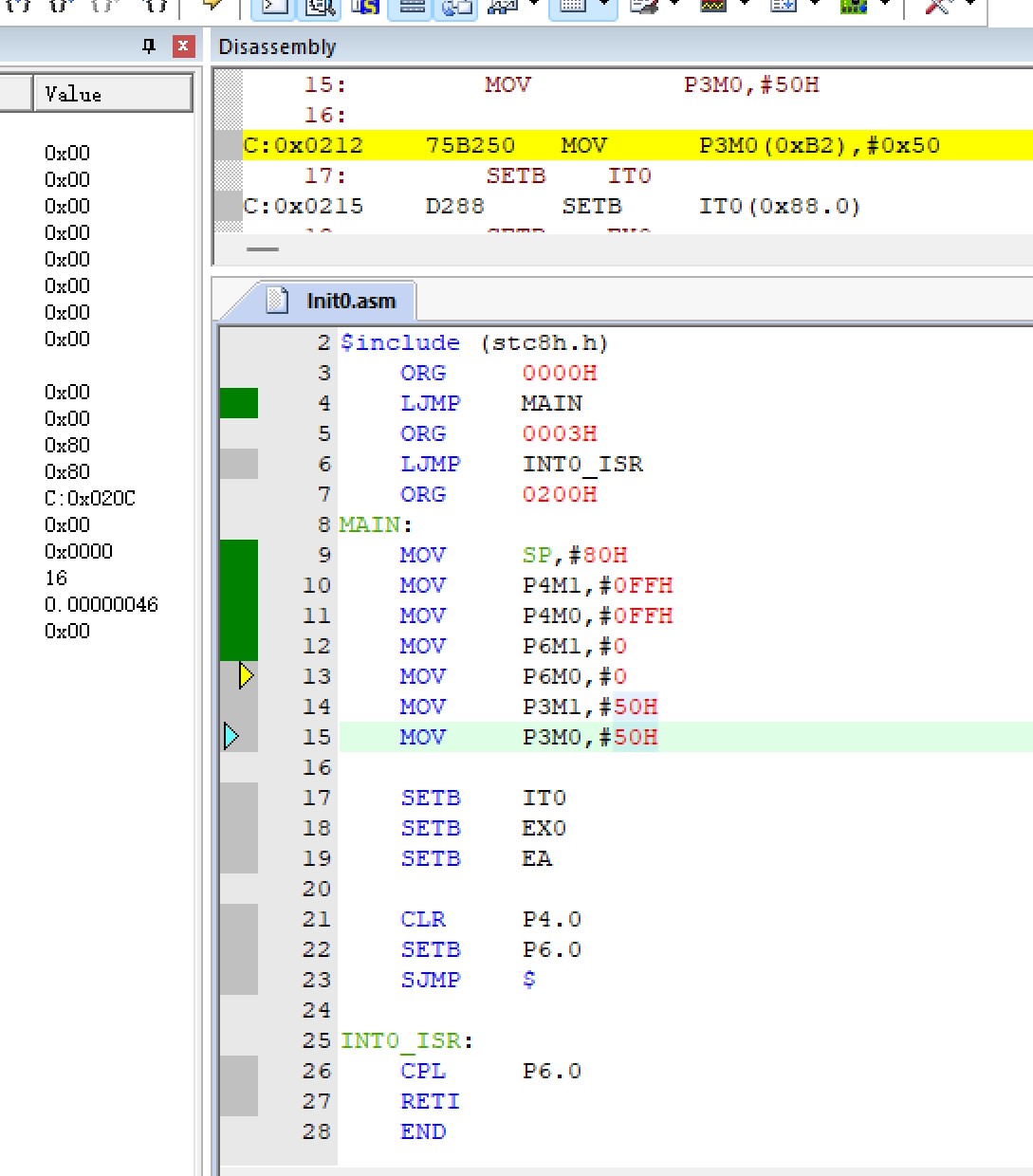The height and width of the screenshot is (1176, 1033).
Task: Open the Memory windows toolbar icon
Action: [573, 8]
